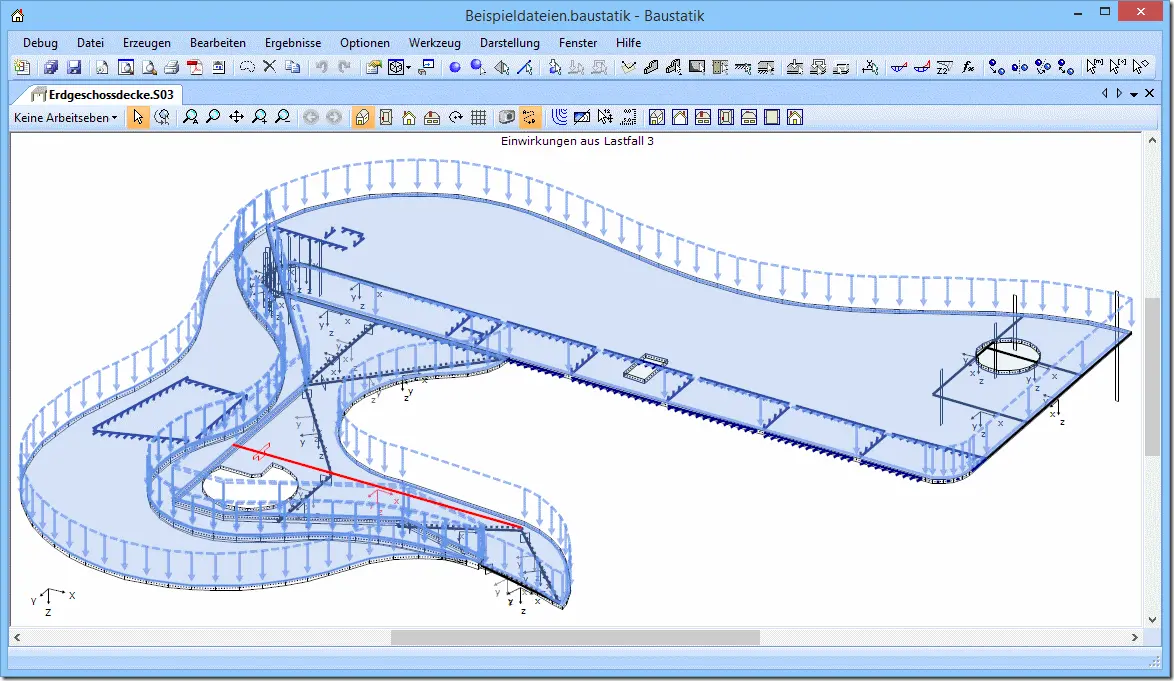Click the grayed next view arrow button
The width and height of the screenshot is (1174, 681).
(x=334, y=117)
